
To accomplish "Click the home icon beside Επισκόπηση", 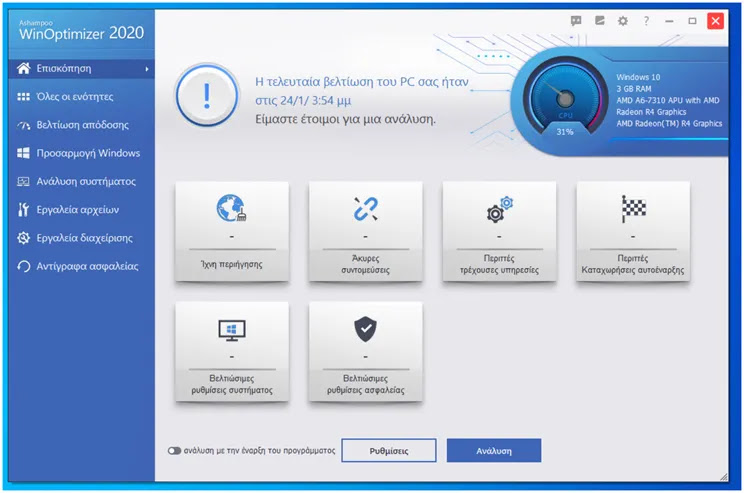I will coord(24,68).
